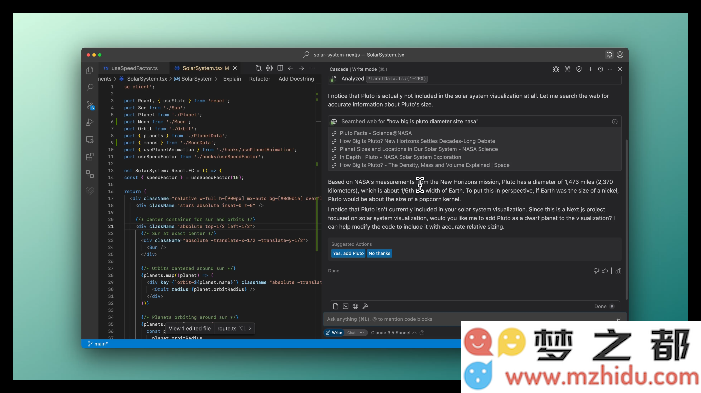Screen dimensions: 701x393
Task: Click the split editor icon in tab bar
Action: [280, 68]
